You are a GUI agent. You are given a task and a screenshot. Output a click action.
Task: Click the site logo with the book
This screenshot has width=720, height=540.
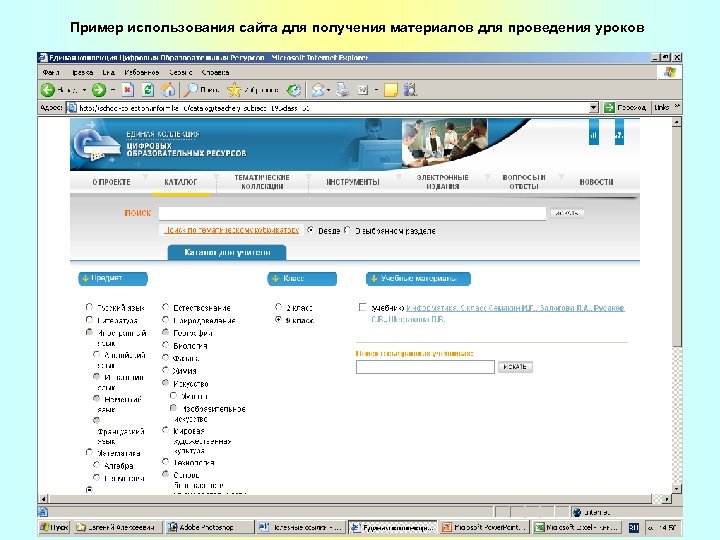pyautogui.click(x=96, y=144)
